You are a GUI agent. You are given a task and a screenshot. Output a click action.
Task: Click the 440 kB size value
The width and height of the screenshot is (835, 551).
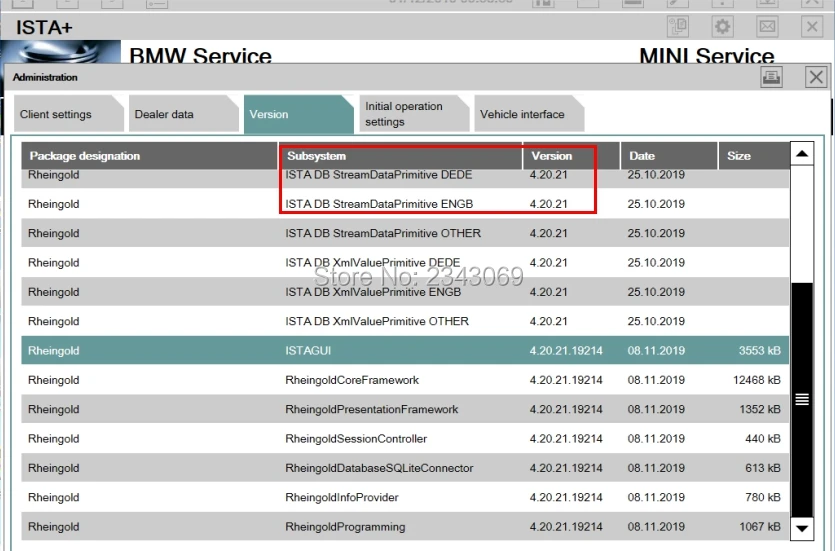point(763,439)
